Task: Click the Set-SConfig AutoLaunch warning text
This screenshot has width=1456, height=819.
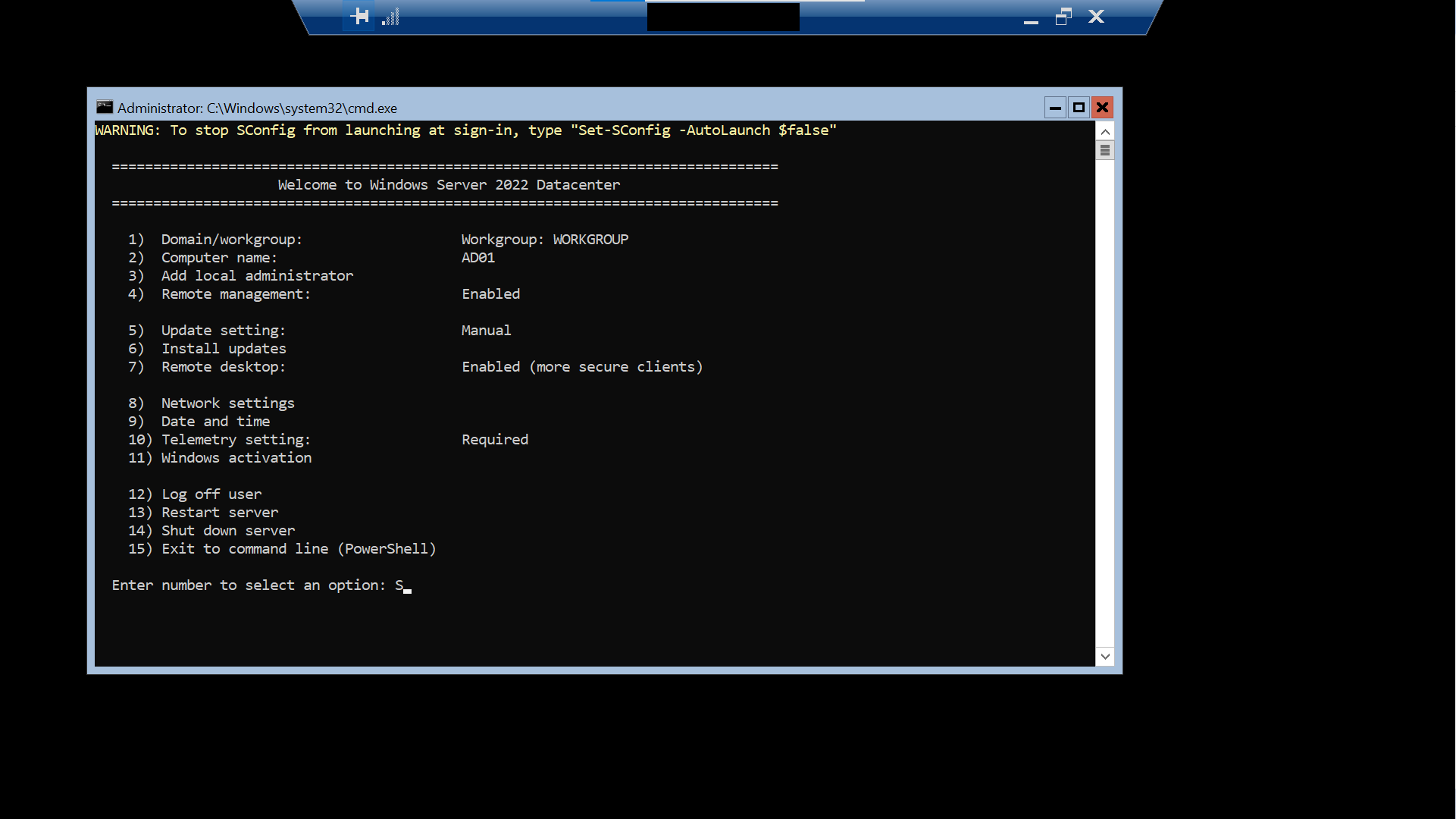Action: [x=465, y=130]
